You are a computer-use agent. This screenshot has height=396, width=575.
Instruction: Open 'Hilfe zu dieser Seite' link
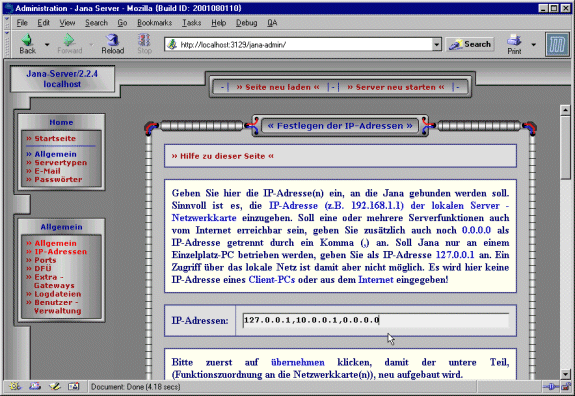click(x=223, y=156)
